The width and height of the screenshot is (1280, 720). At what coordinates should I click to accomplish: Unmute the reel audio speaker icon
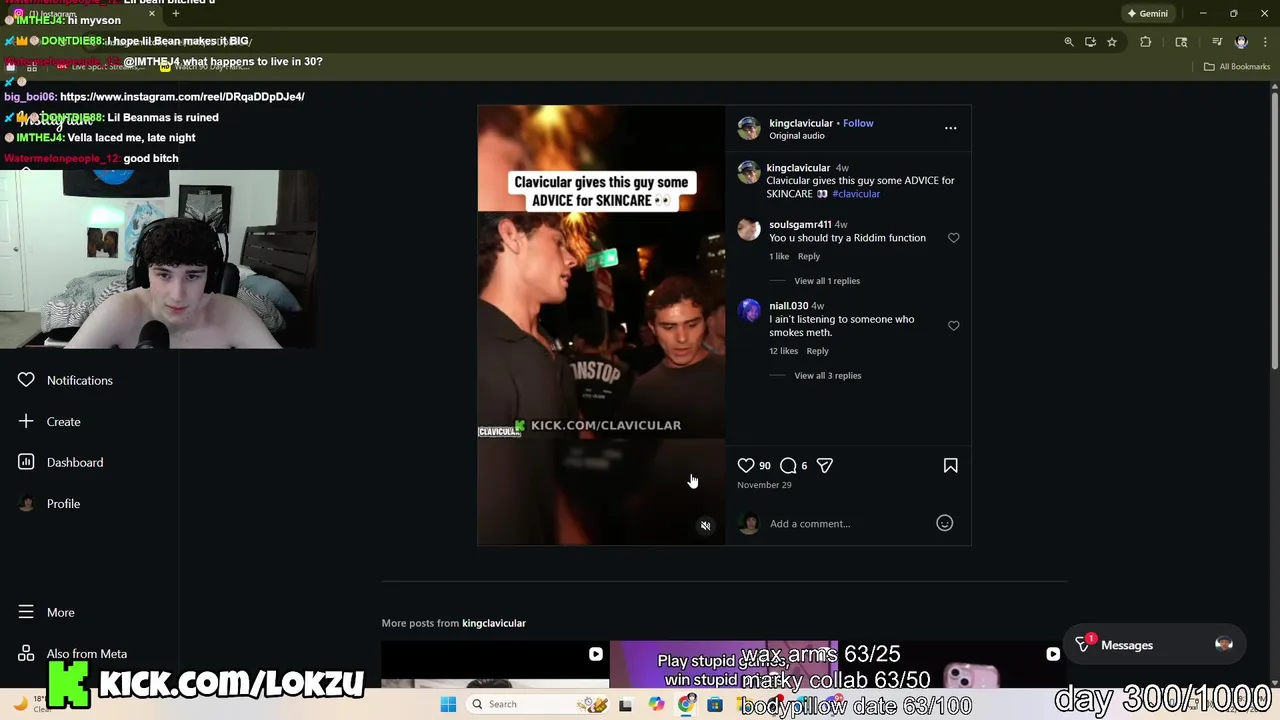point(705,526)
